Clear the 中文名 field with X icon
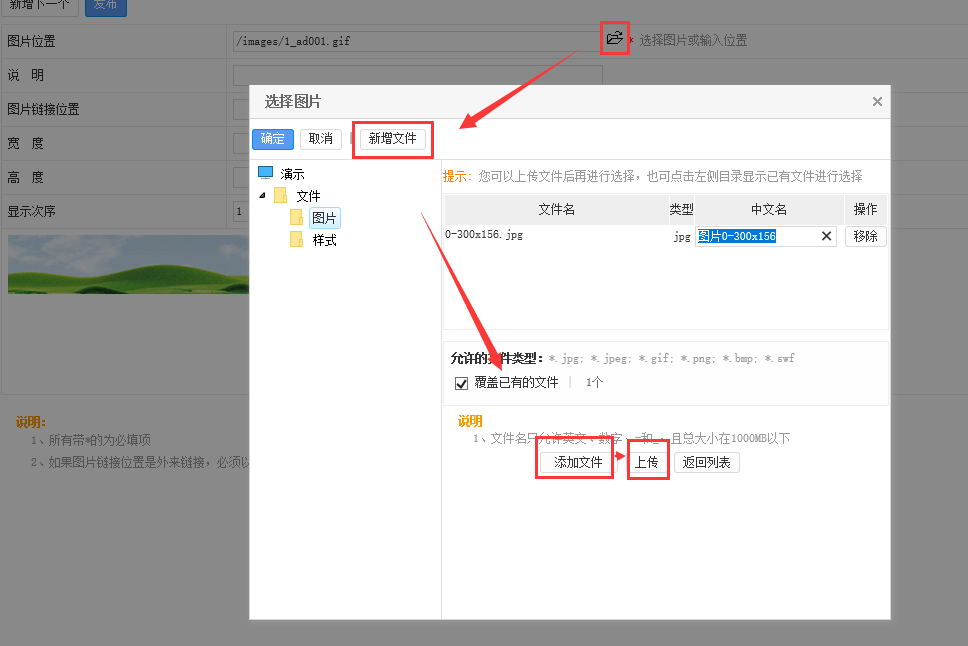Screen dimensions: 968x646 click(827, 236)
